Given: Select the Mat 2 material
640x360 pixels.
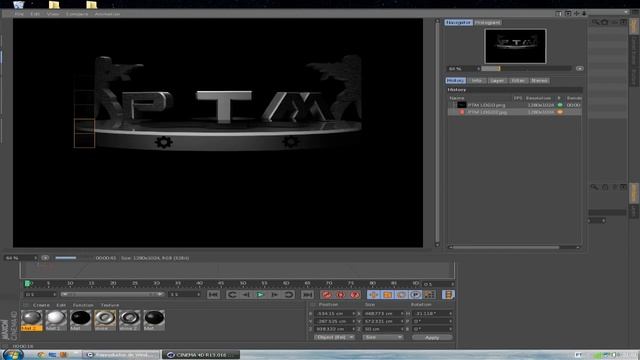Looking at the screenshot, I should click(x=31, y=320).
